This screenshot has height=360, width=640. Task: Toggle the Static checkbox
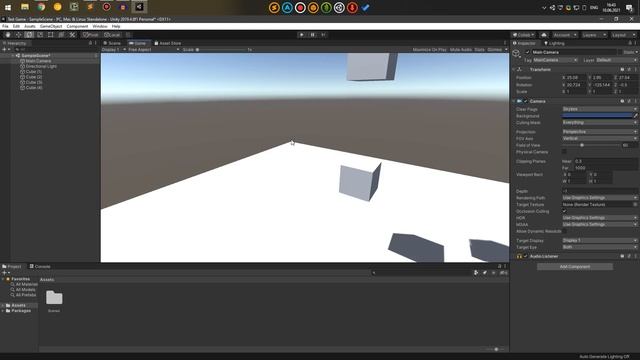(620, 52)
